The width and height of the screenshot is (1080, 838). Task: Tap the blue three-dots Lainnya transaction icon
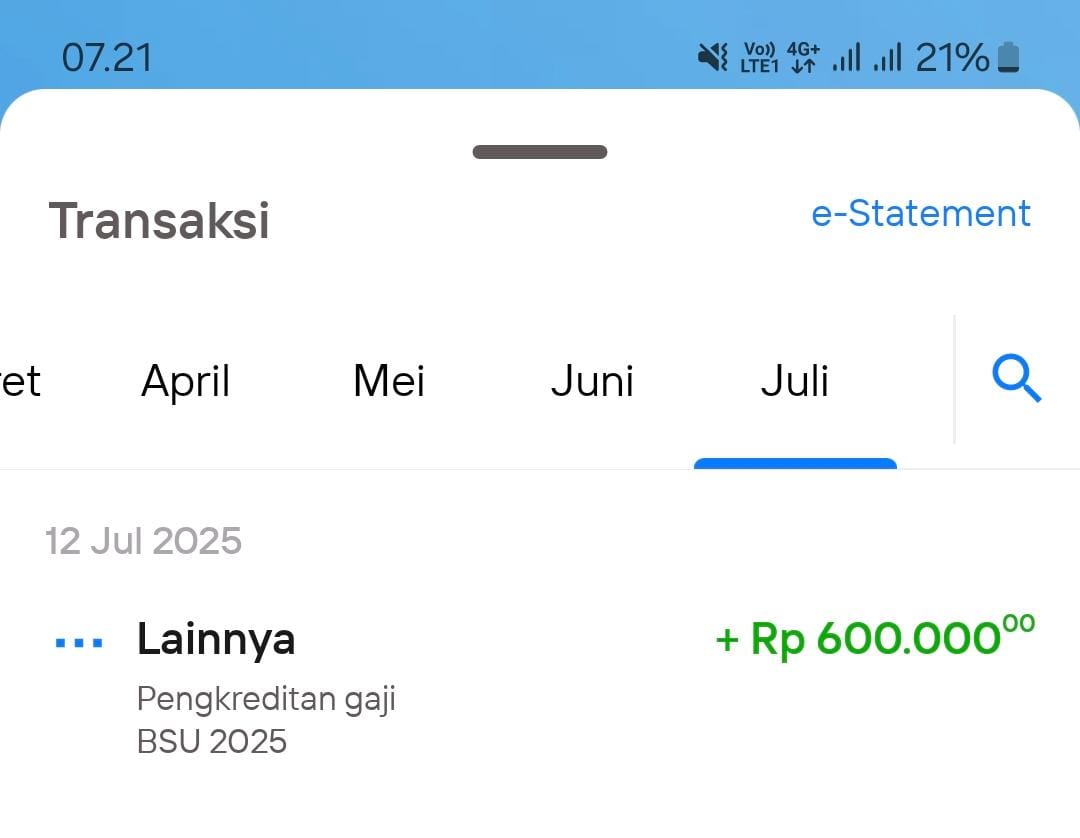coord(77,640)
